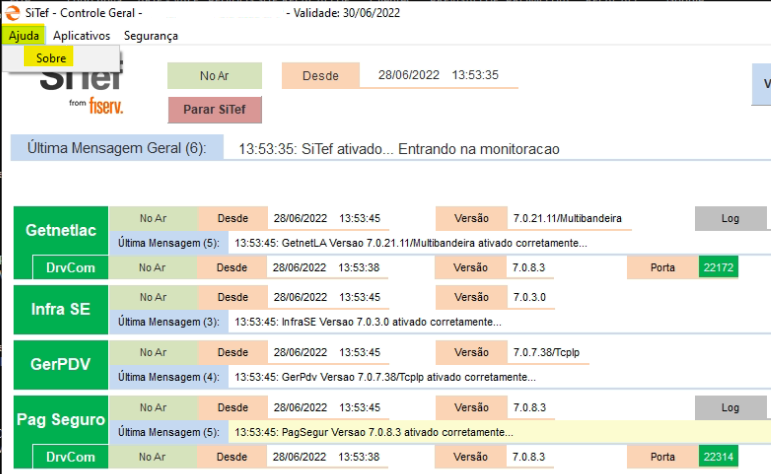Click the main Desde timestamp 28/06/2022 13:53:35
This screenshot has width=771, height=474.
coord(438,75)
